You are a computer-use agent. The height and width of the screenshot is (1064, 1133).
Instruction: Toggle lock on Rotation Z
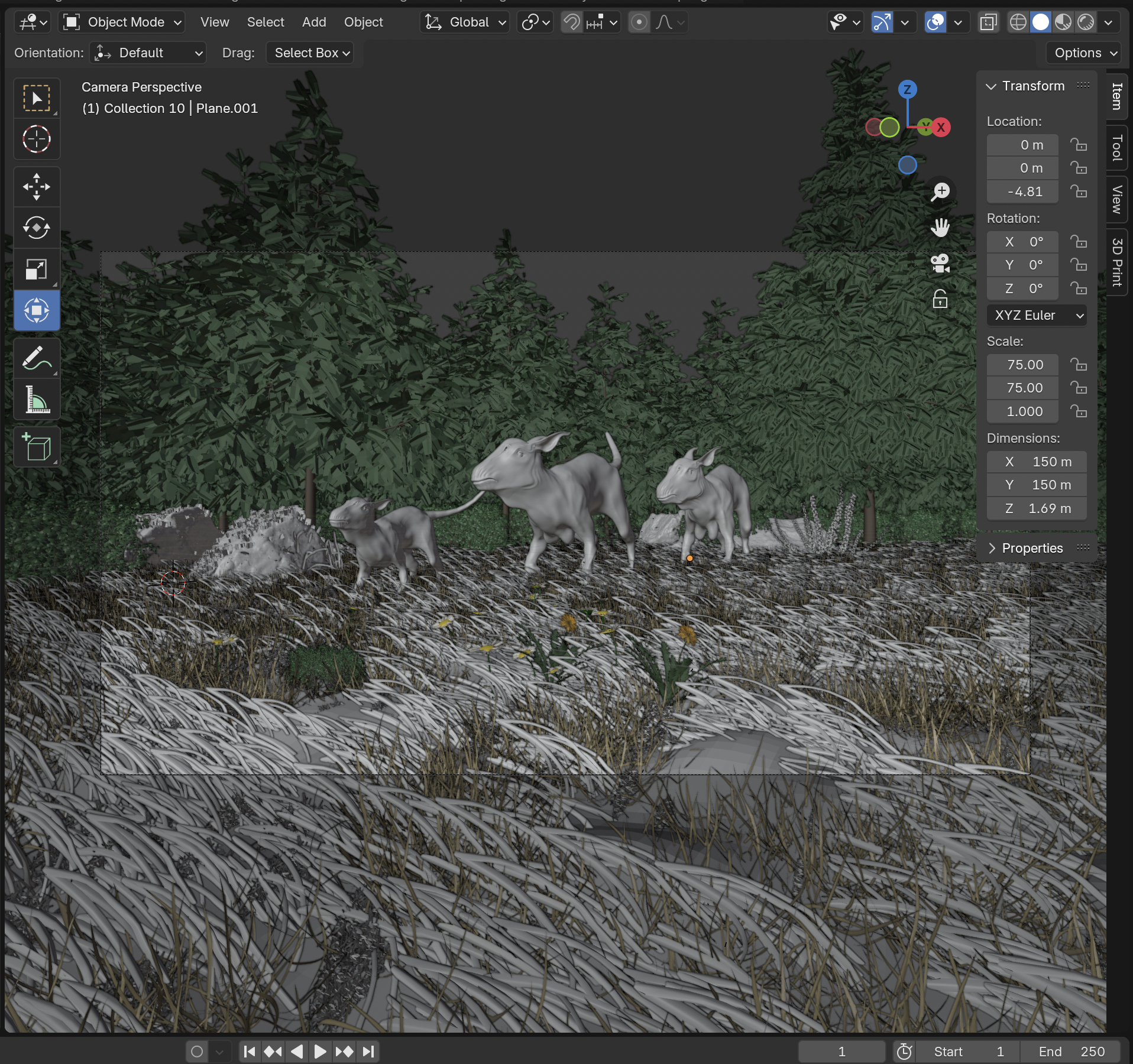1079,288
